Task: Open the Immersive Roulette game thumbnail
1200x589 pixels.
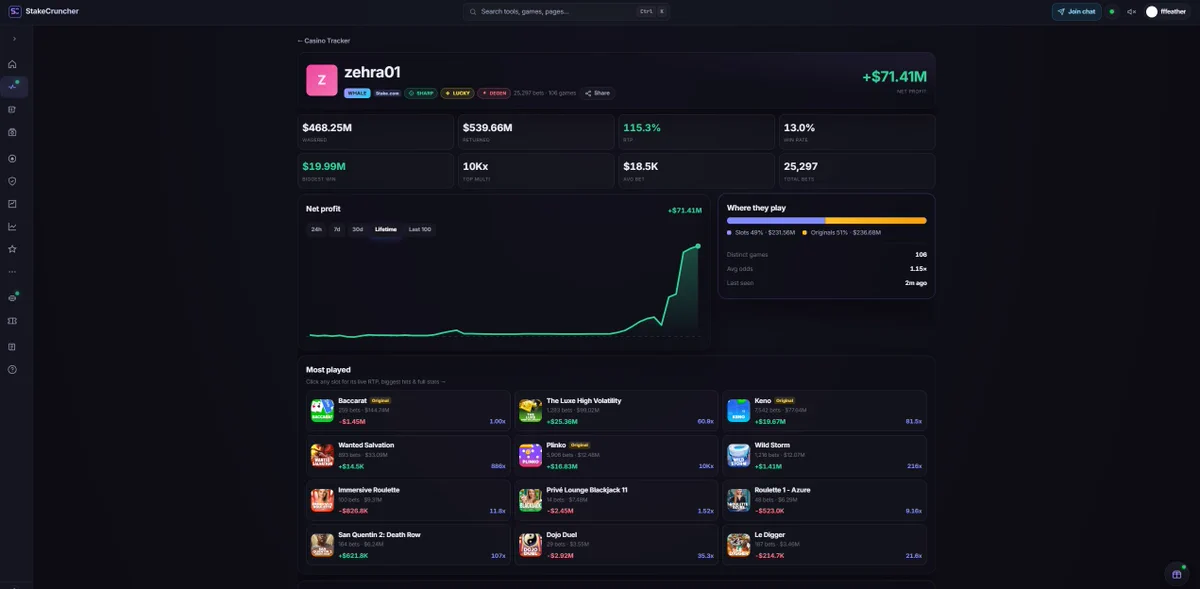Action: click(322, 500)
